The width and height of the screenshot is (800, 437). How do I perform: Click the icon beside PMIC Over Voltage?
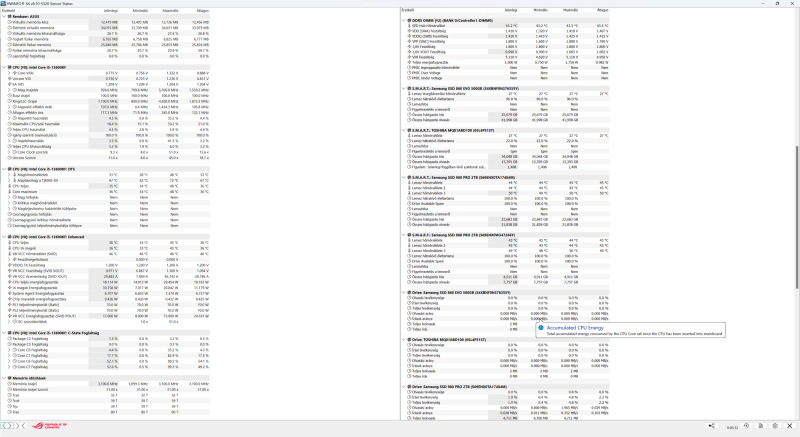pyautogui.click(x=409, y=72)
